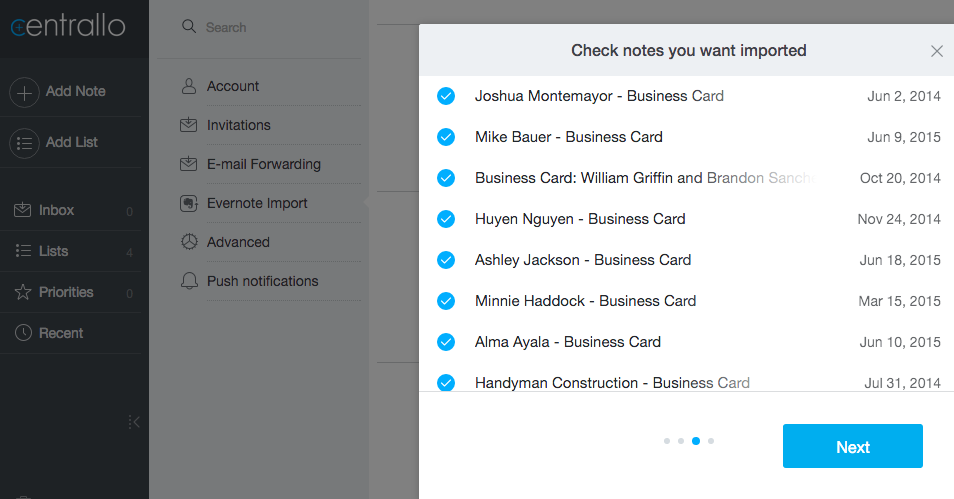Click the Push notifications bell icon
954x499 pixels.
(188, 281)
